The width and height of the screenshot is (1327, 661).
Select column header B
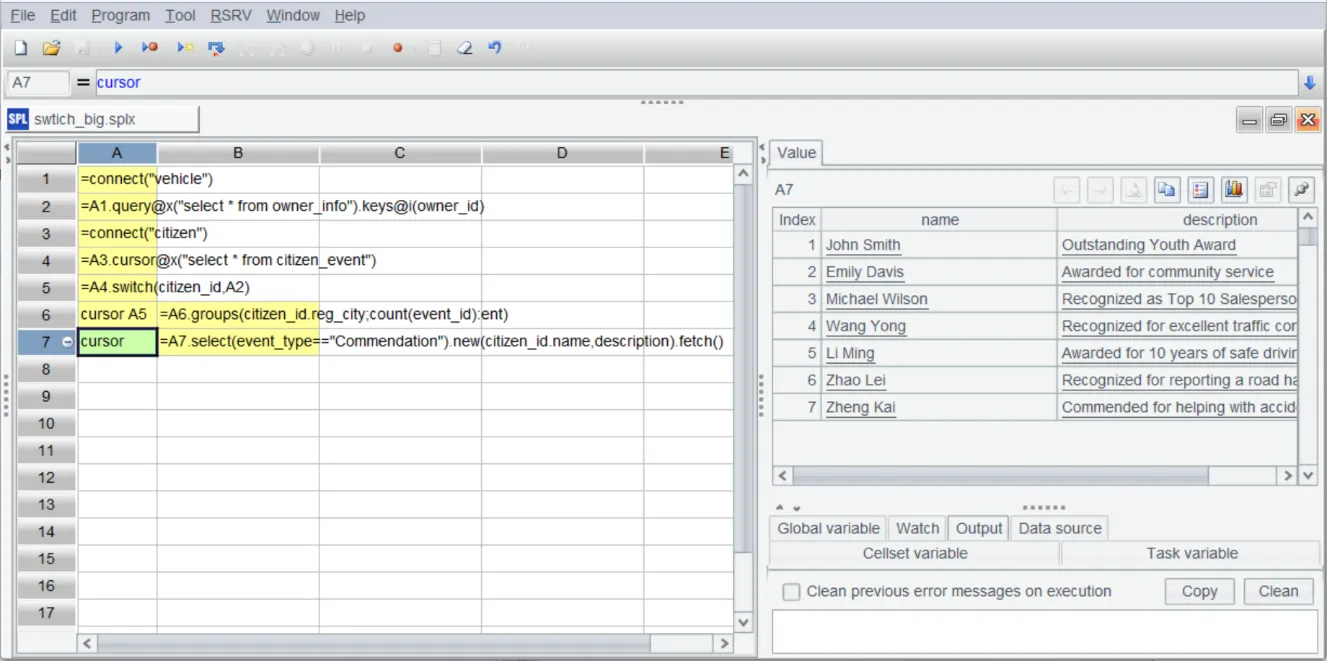pos(238,153)
